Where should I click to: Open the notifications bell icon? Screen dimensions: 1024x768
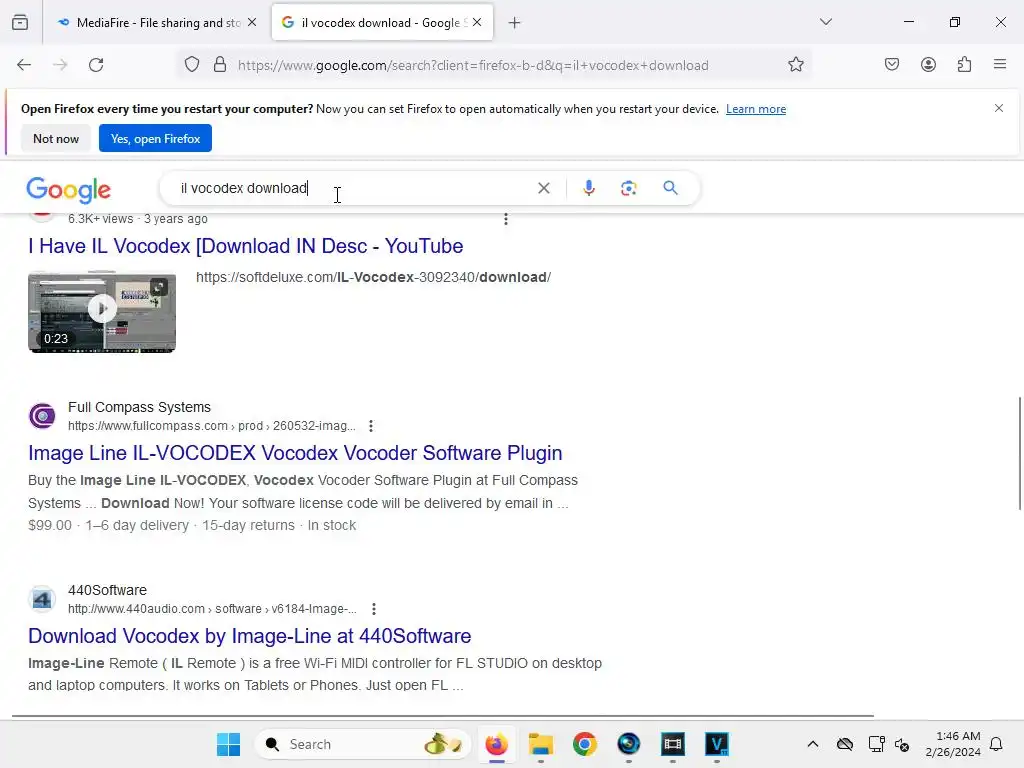coord(997,744)
